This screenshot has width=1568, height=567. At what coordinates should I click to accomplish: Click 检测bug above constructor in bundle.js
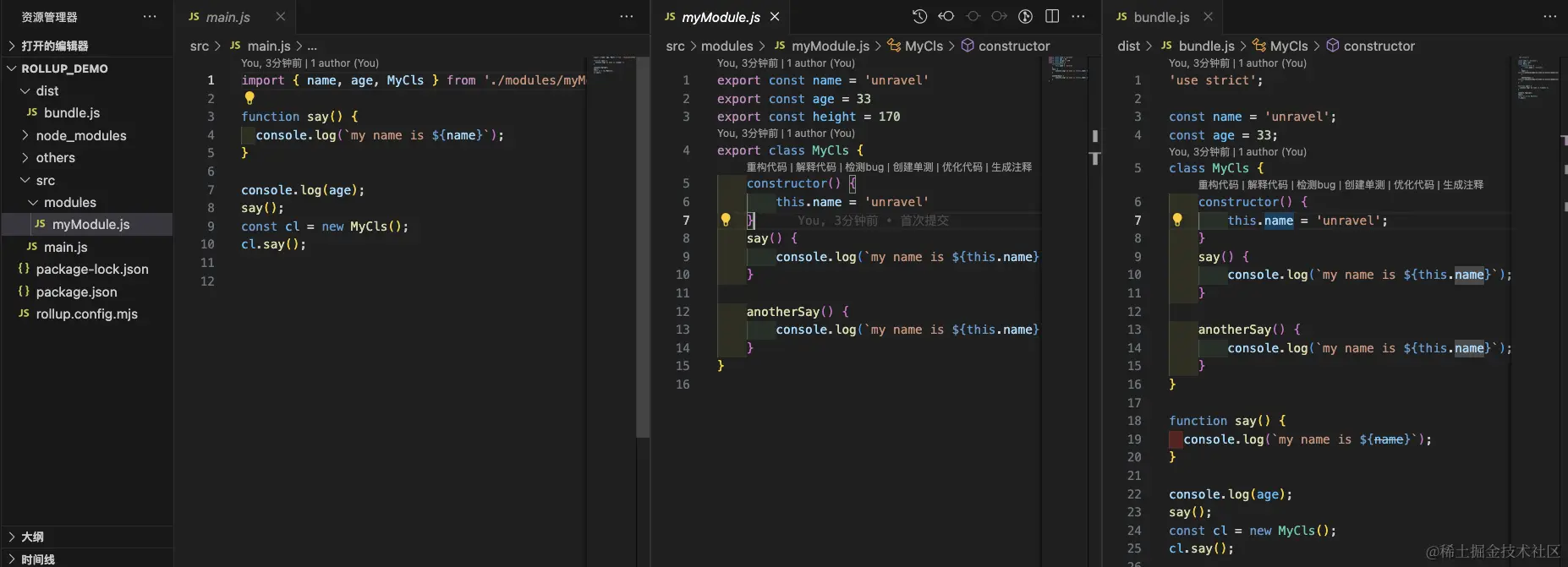coord(1315,185)
